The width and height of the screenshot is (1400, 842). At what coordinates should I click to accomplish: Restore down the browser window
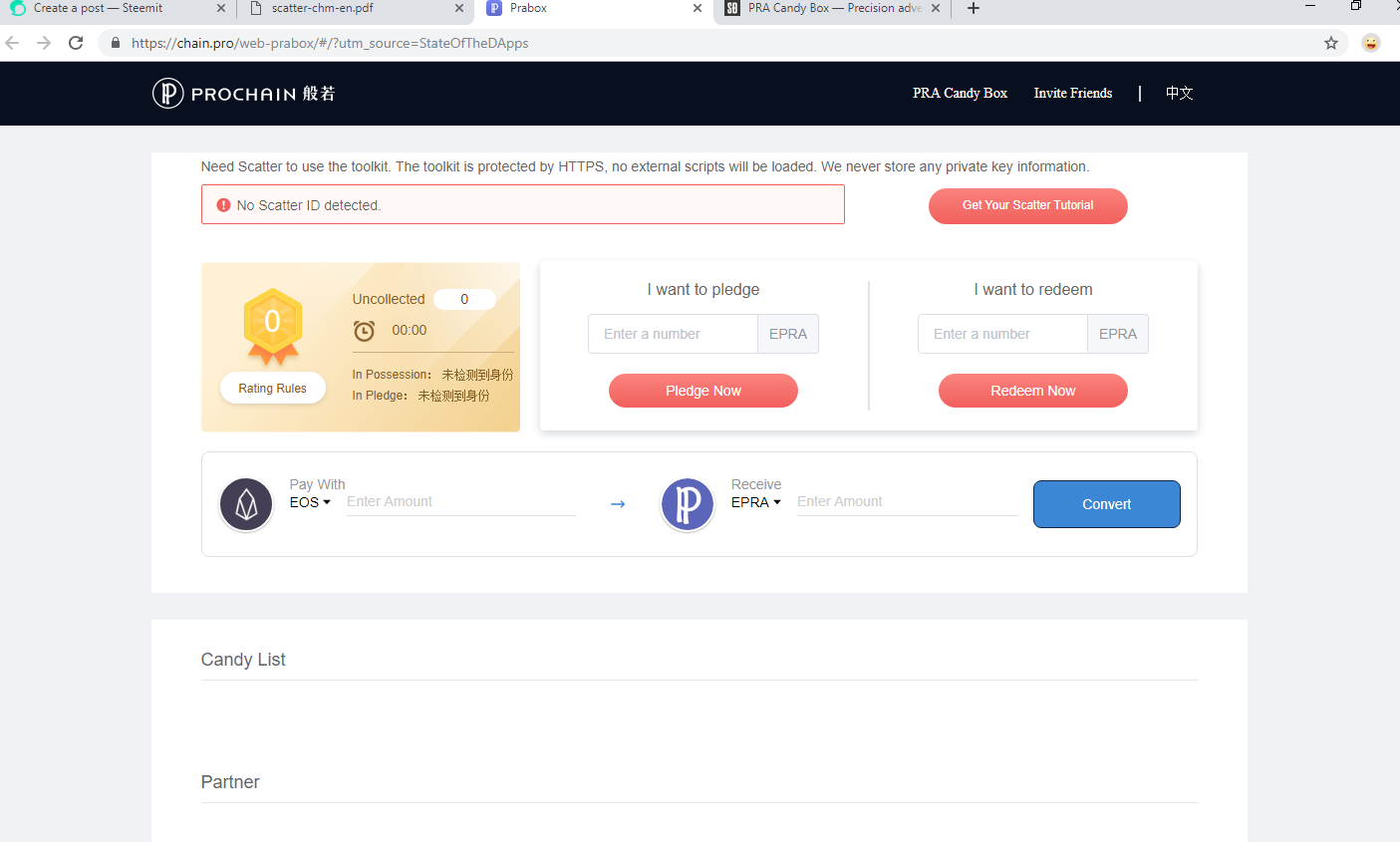(x=1356, y=6)
